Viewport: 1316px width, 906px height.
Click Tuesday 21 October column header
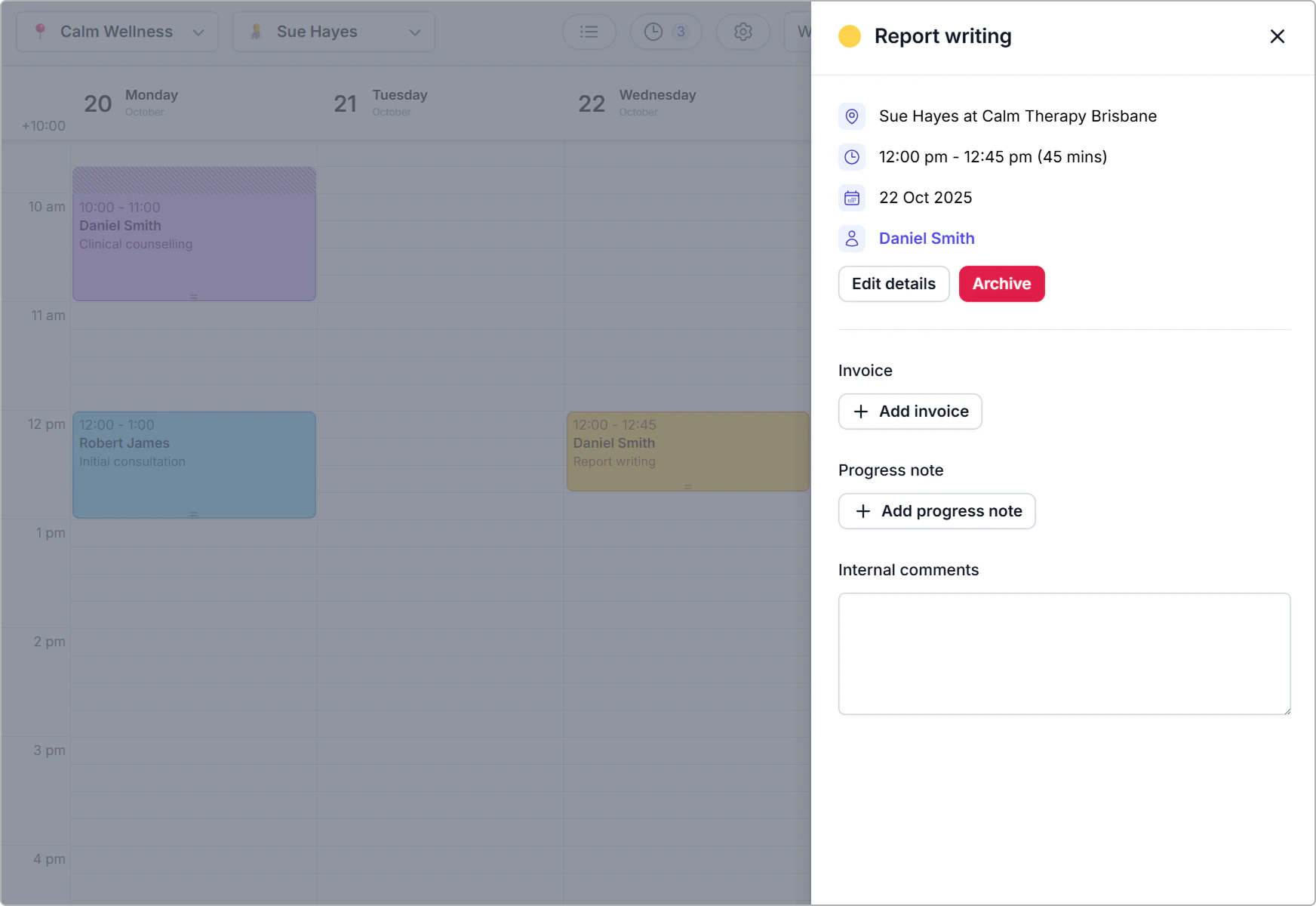(381, 103)
